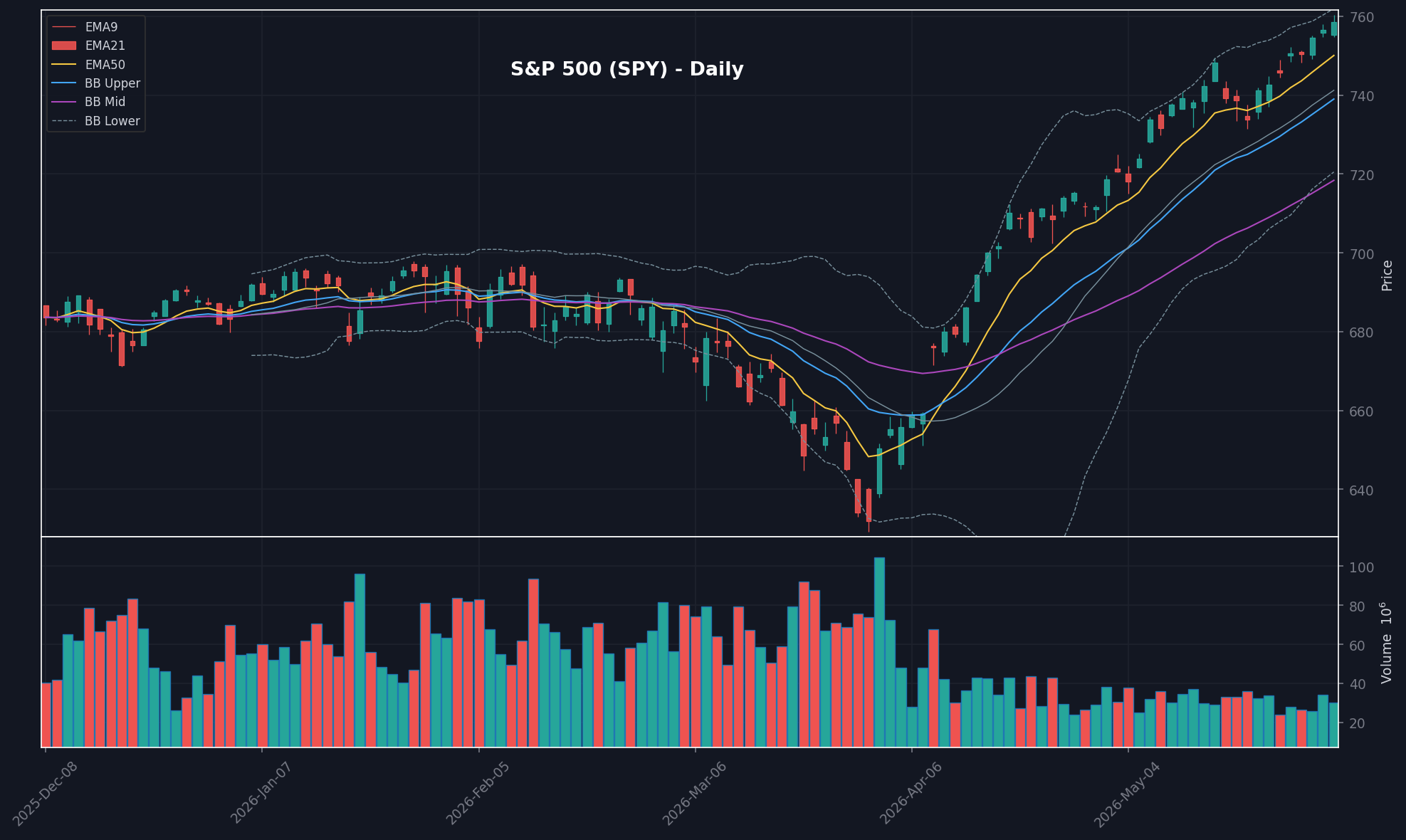Click the BB Lower legend label
This screenshot has width=1406, height=840.
click(112, 121)
